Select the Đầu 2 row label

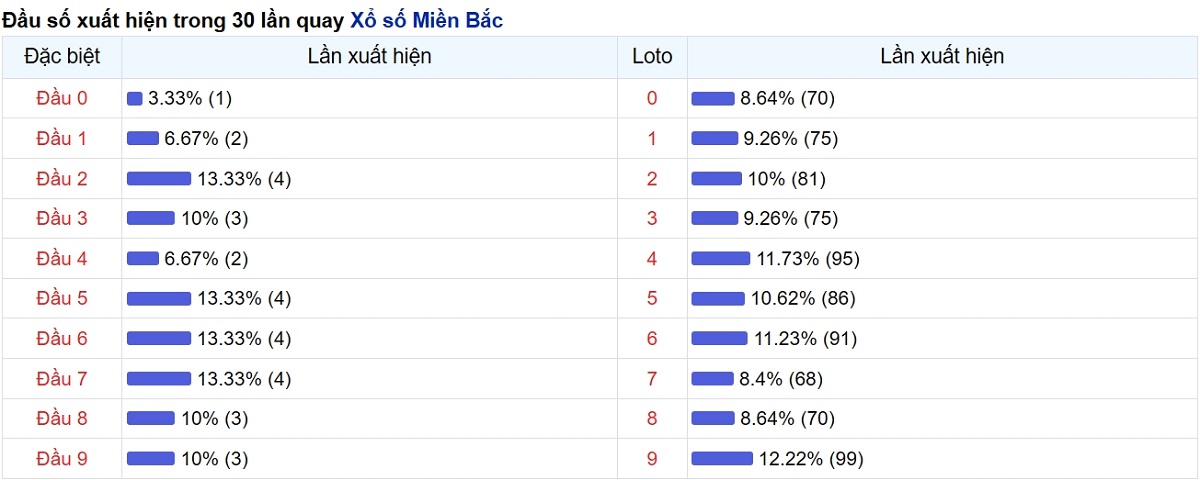tap(62, 178)
